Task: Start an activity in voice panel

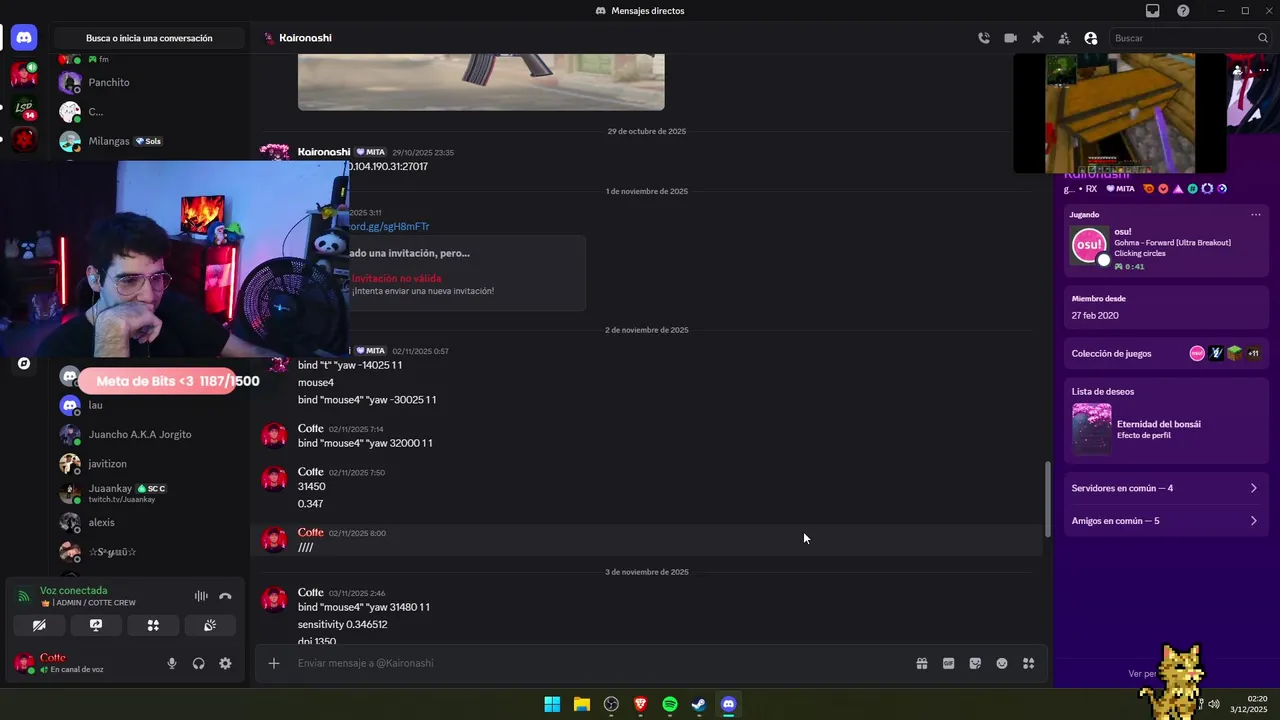Action: click(x=153, y=625)
